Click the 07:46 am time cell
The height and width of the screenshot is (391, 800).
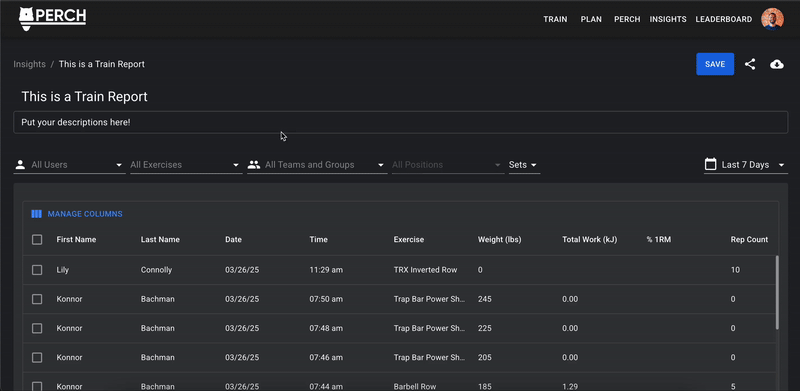(327, 357)
